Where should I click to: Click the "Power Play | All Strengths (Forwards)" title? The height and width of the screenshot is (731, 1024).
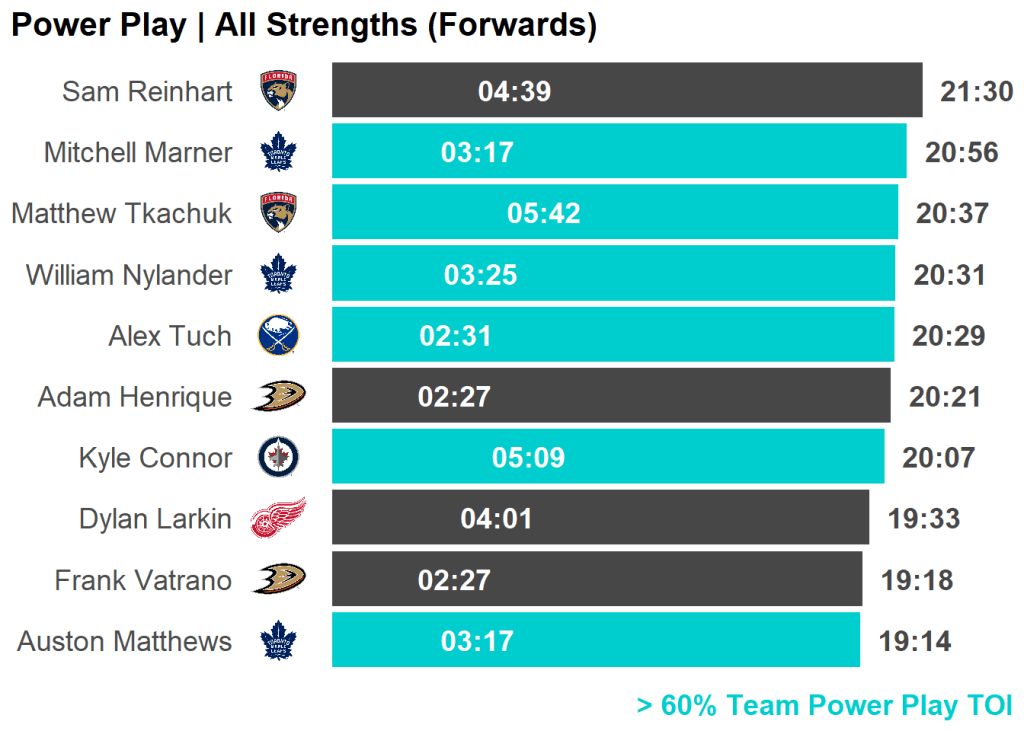303,26
